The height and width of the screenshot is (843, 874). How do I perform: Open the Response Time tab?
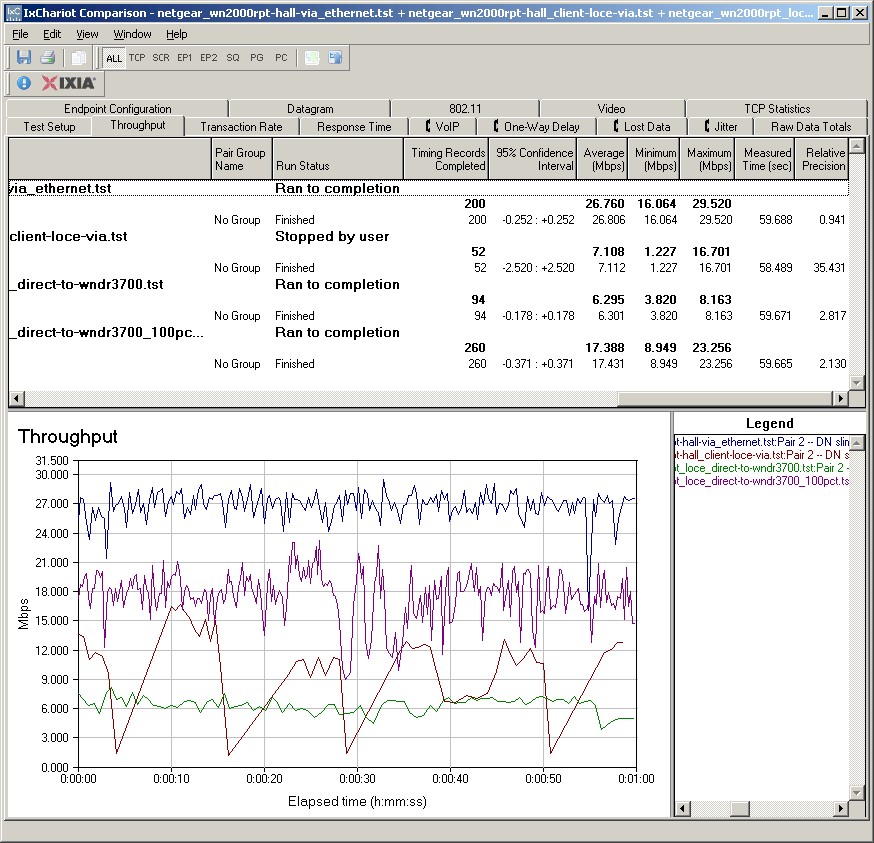click(x=354, y=127)
